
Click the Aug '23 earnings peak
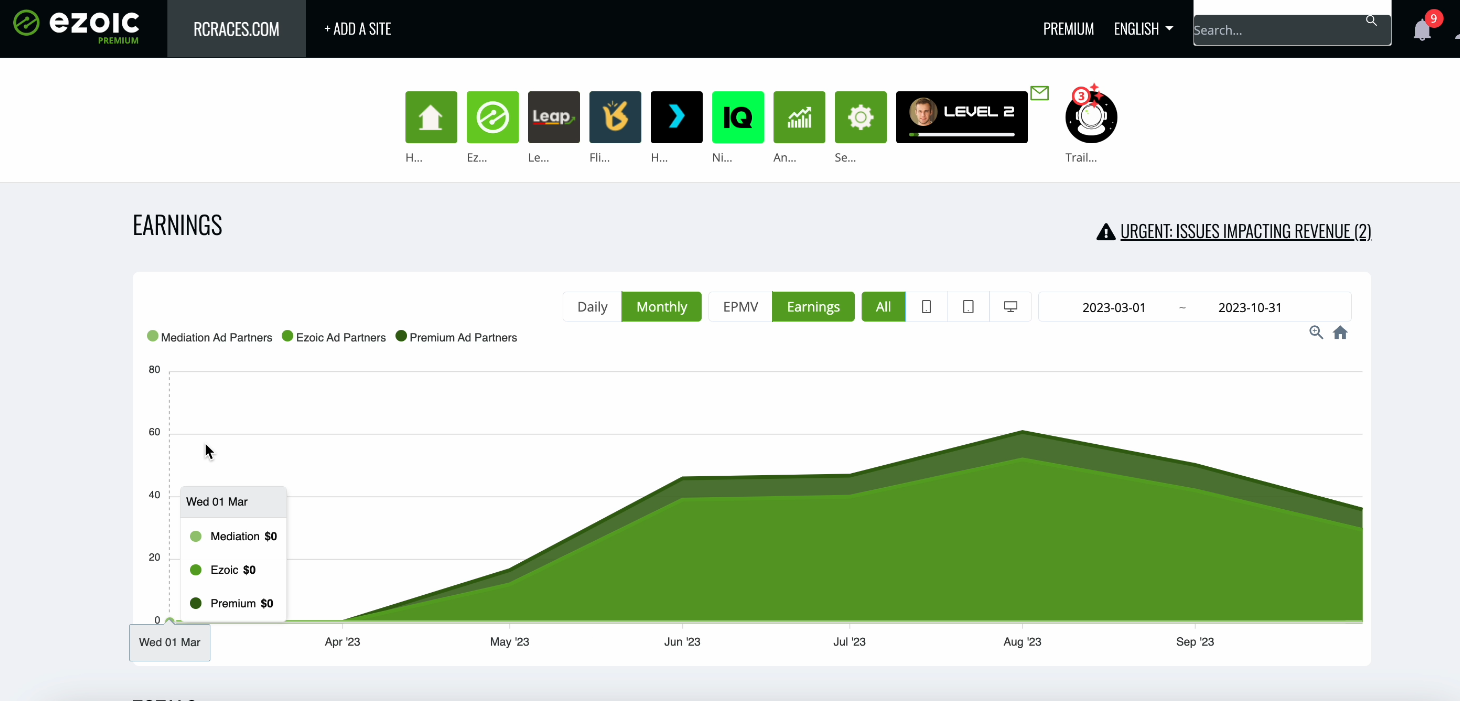(1022, 432)
